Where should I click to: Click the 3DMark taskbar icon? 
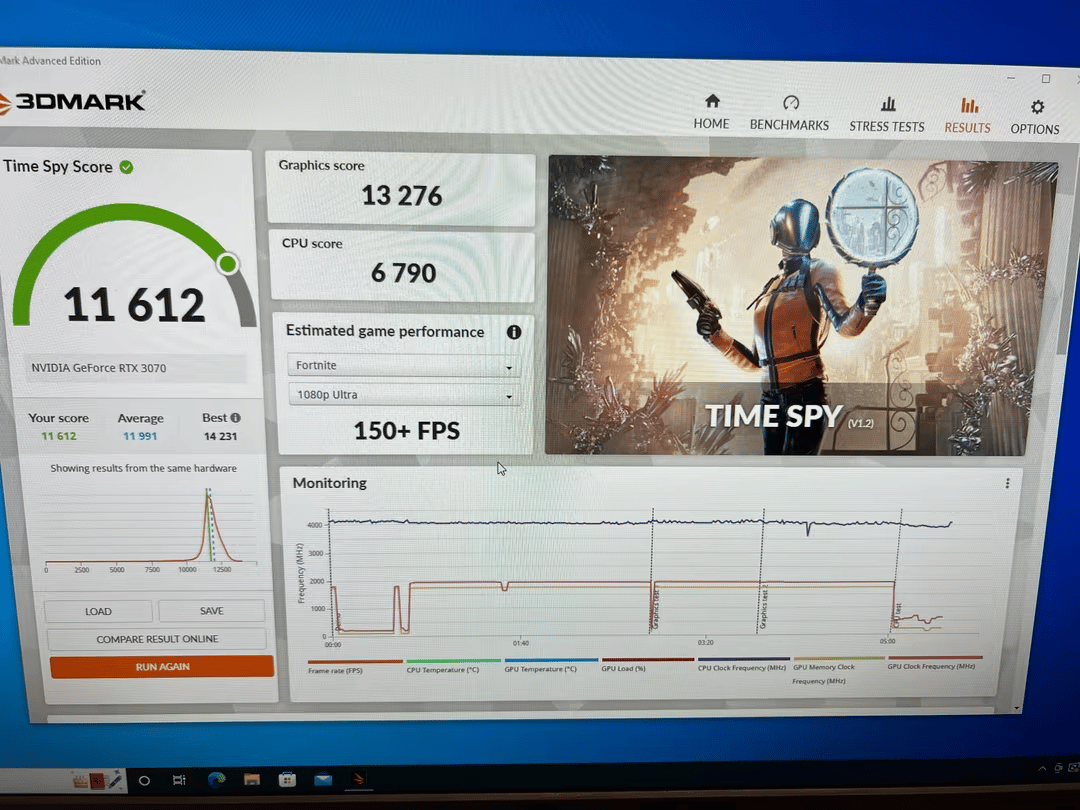point(359,780)
